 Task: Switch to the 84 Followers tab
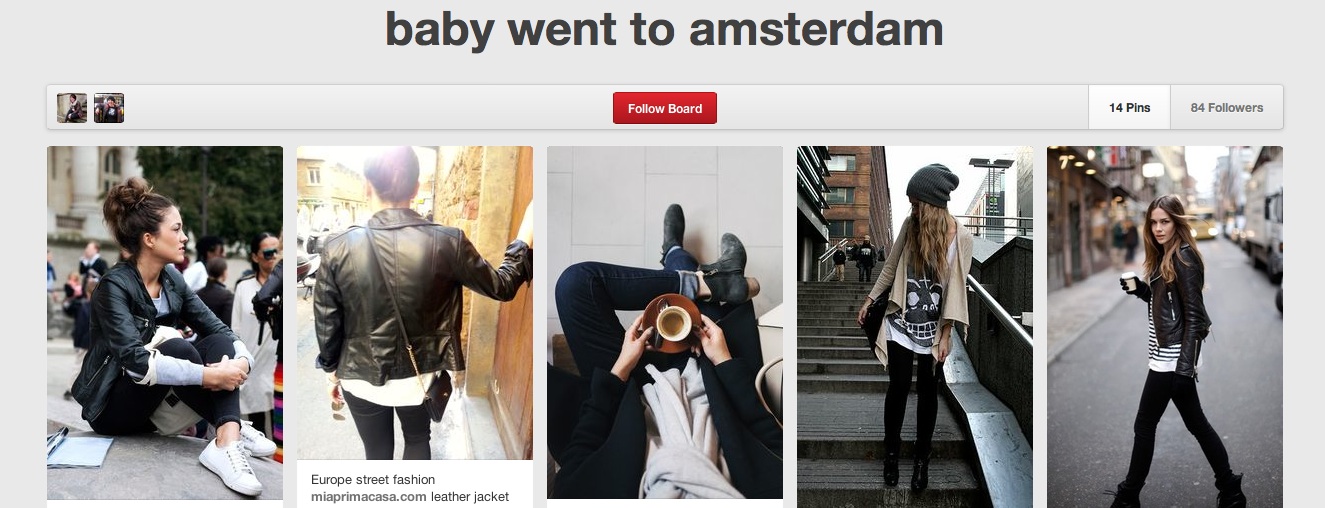1226,108
